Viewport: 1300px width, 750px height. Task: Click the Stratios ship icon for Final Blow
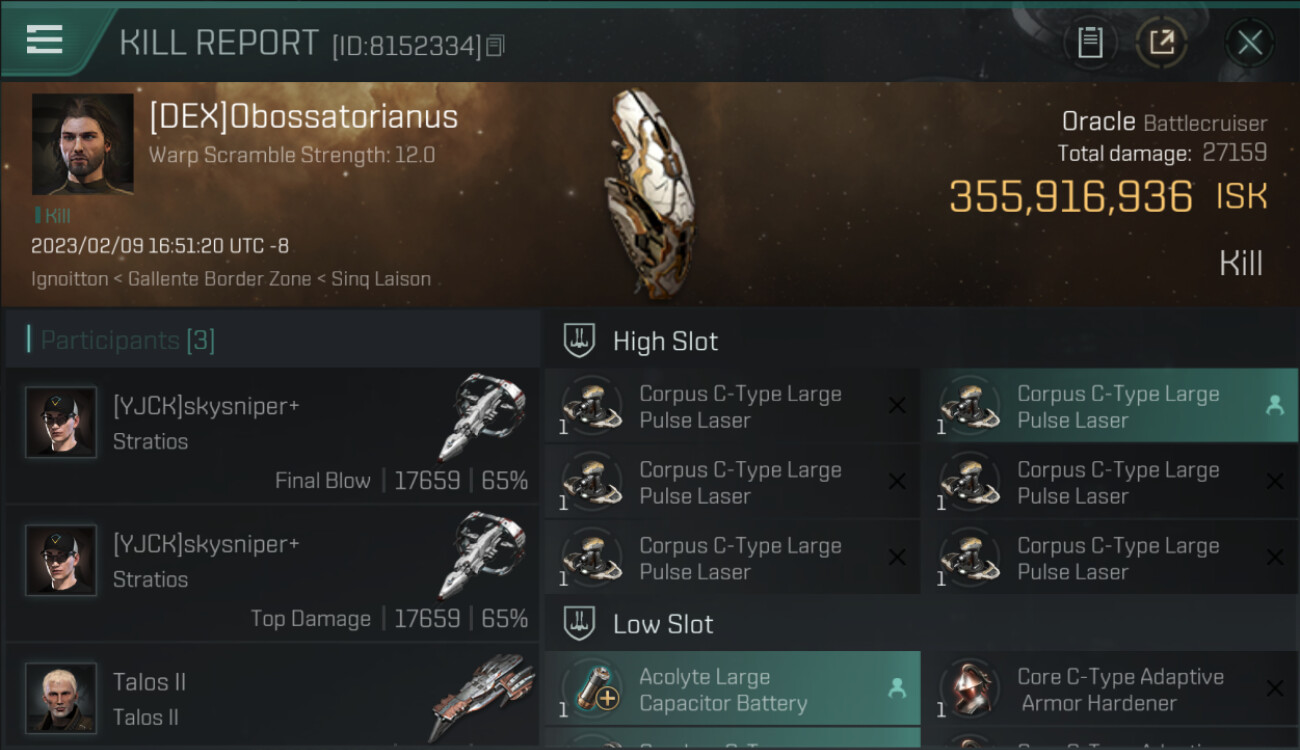pos(482,416)
